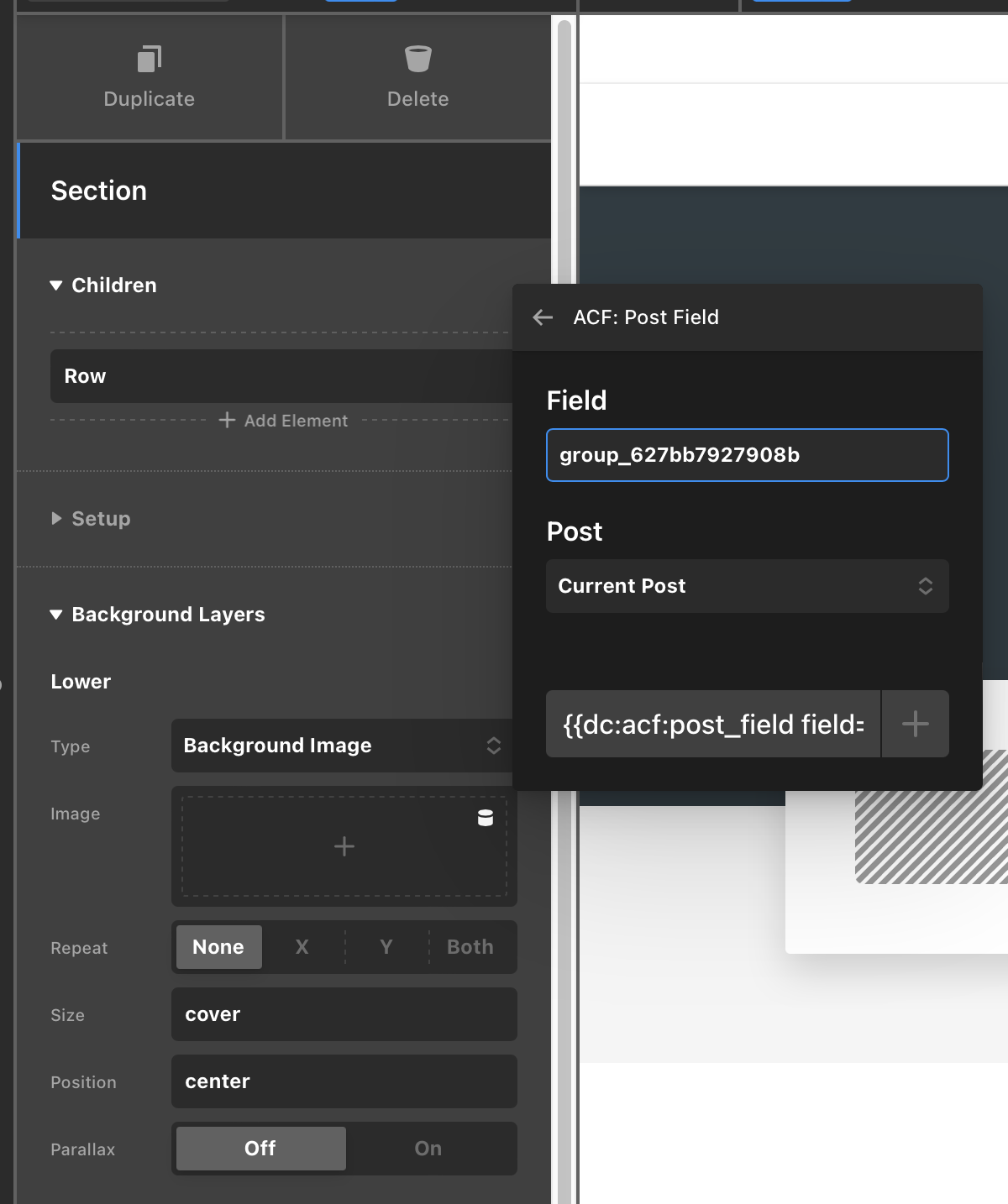This screenshot has width=1008, height=1204.
Task: Click the Delete trash icon
Action: [x=417, y=60]
